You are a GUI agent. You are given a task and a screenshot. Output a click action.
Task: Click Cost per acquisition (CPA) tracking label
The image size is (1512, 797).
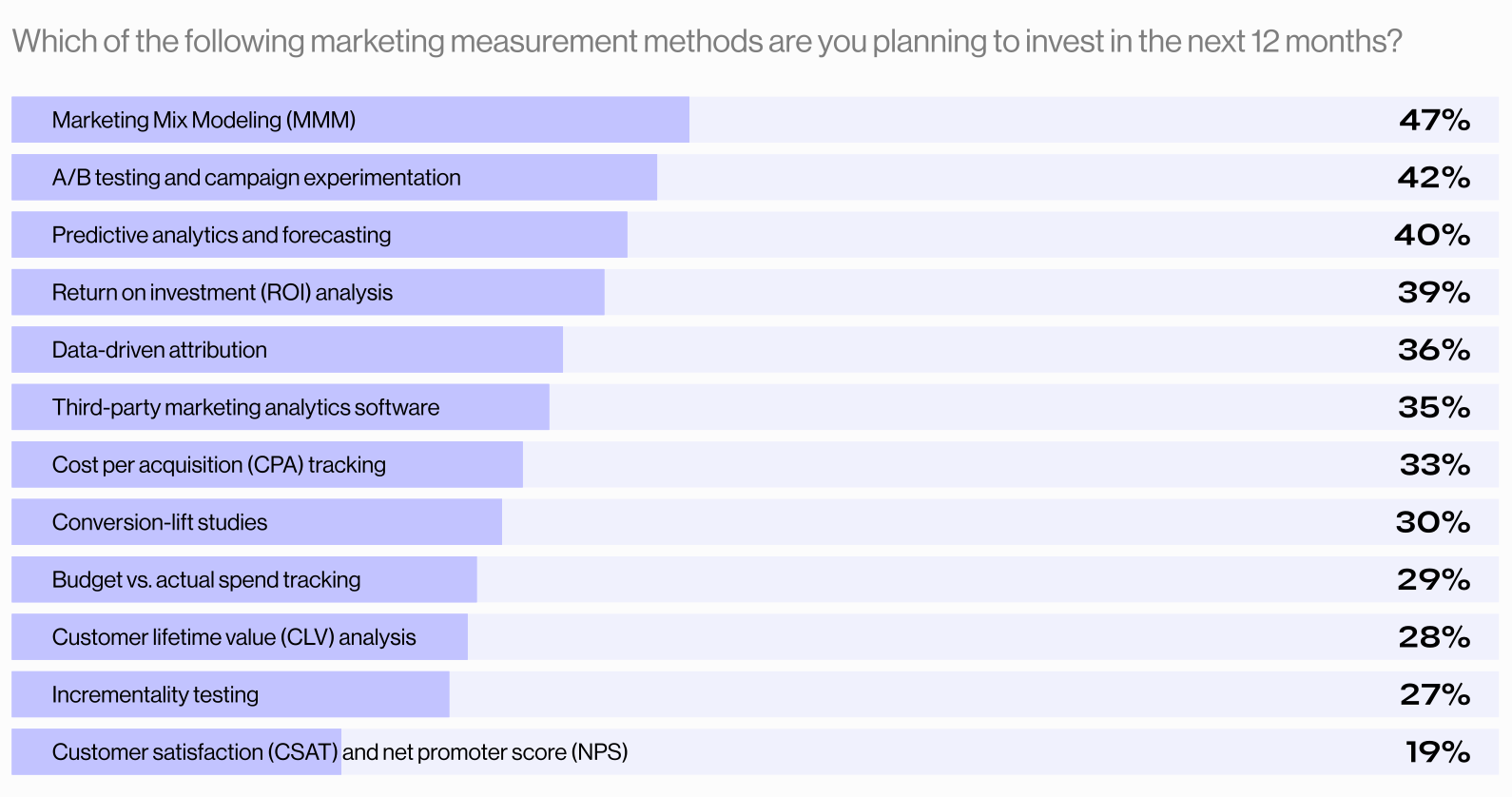coord(219,465)
